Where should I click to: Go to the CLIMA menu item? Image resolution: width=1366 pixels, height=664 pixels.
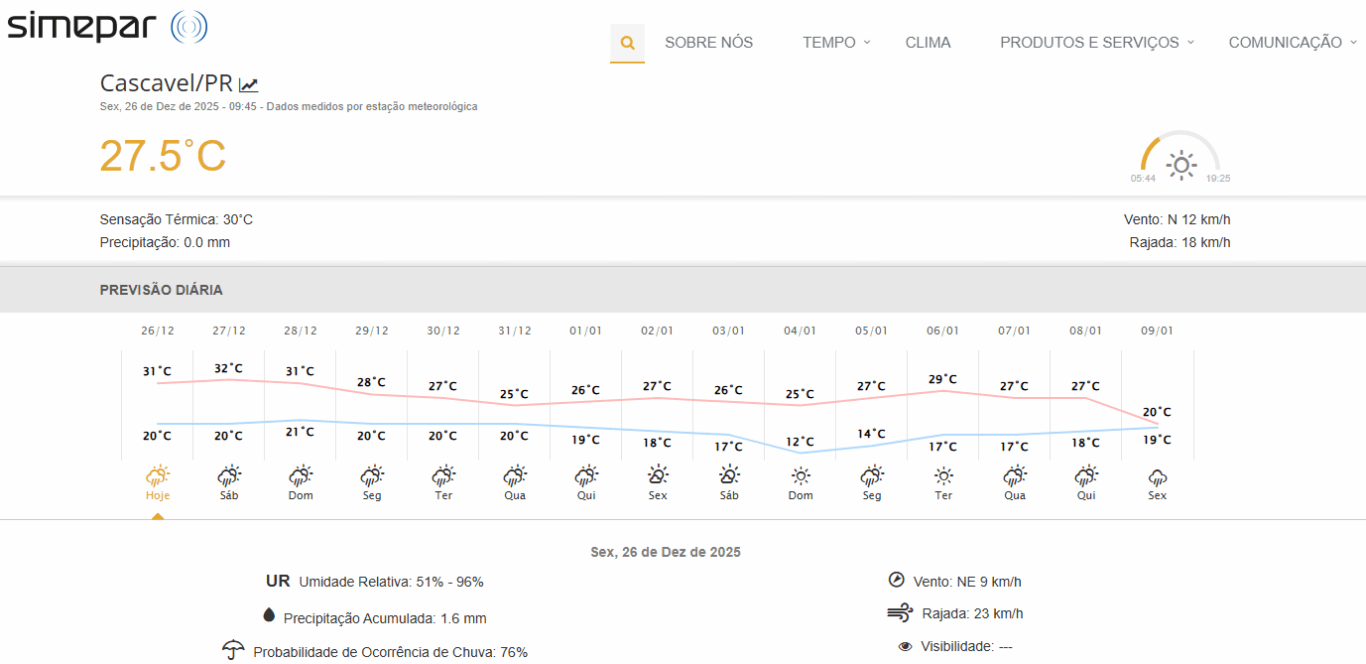coord(928,43)
